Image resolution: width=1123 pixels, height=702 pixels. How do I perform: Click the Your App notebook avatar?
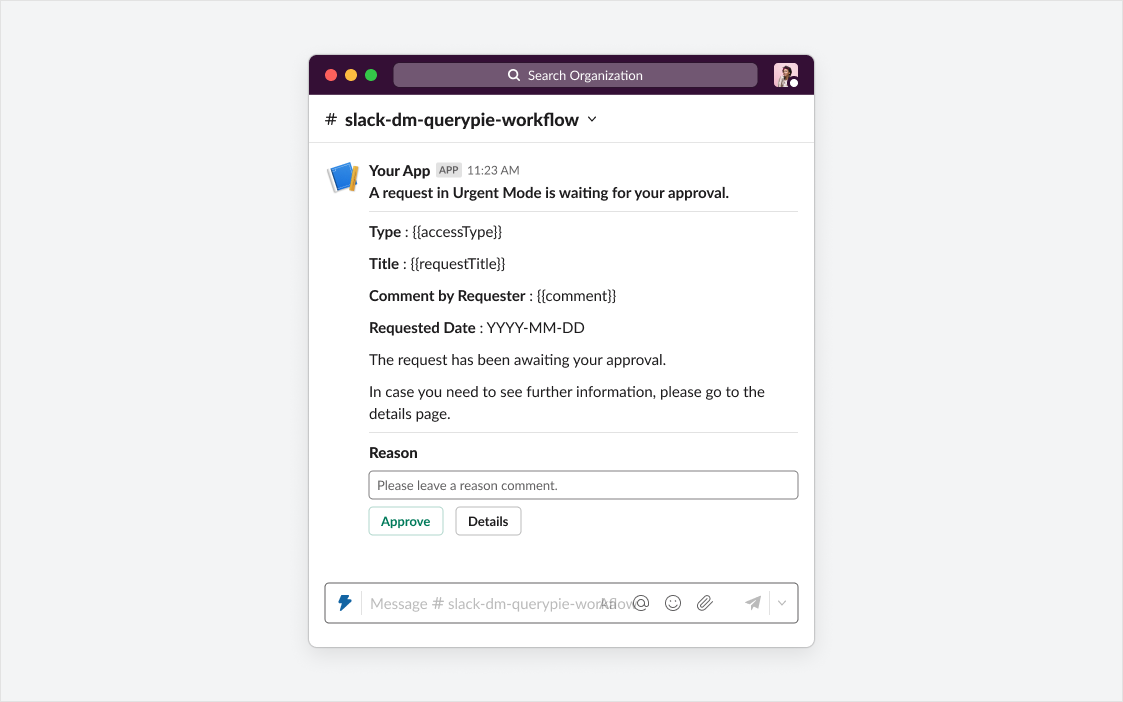(x=343, y=178)
